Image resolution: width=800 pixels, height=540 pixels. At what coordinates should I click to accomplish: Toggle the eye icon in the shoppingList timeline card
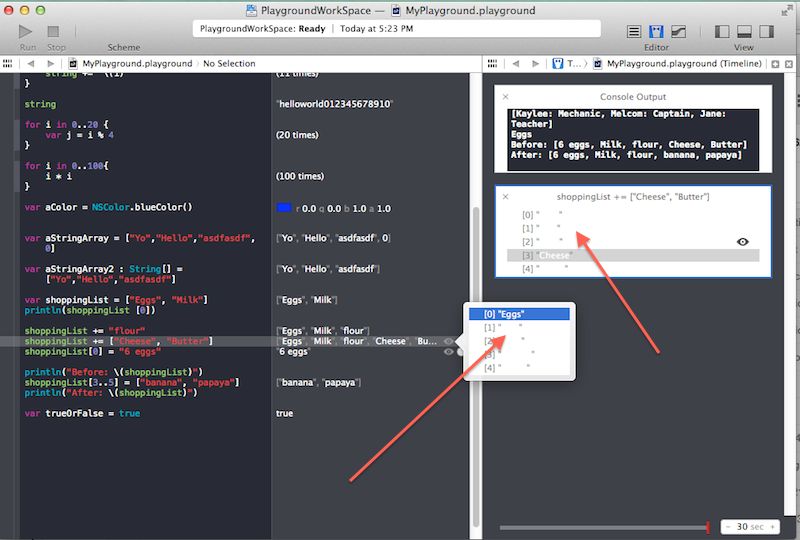tap(743, 242)
